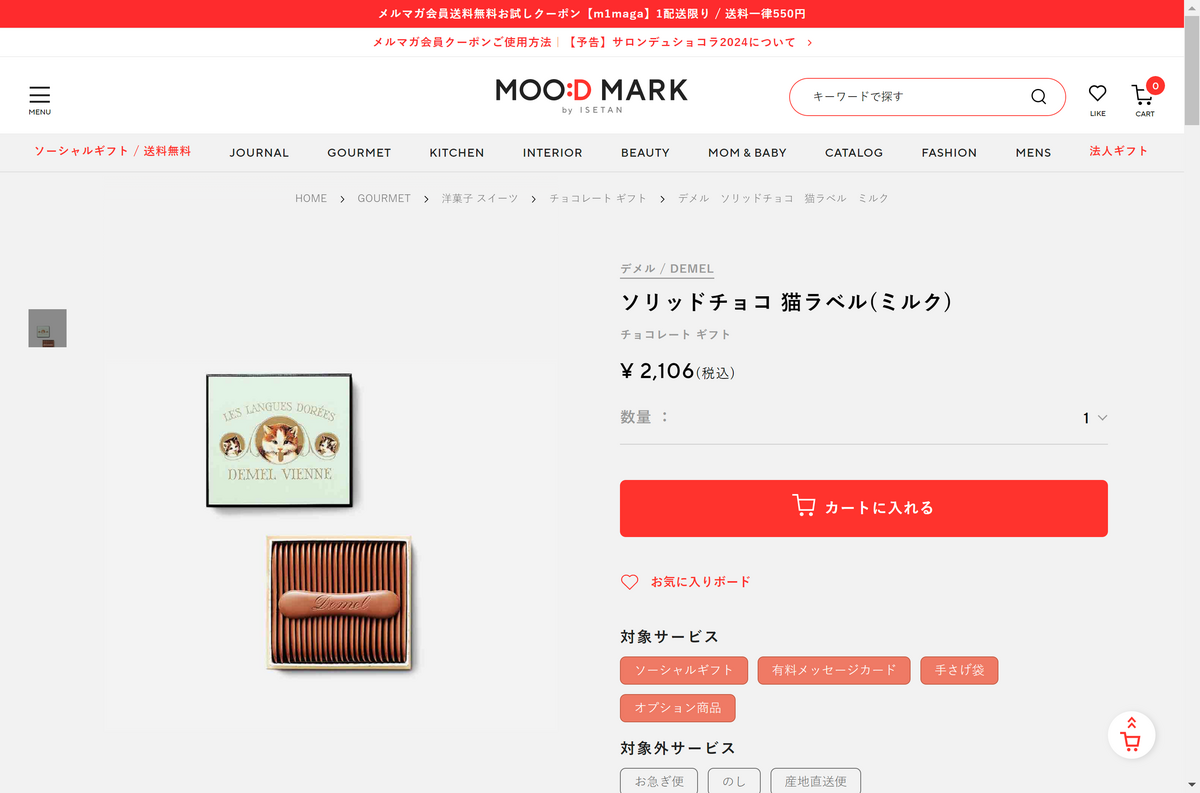
Task: Select the 有料メッセージカード service tag
Action: (x=834, y=670)
